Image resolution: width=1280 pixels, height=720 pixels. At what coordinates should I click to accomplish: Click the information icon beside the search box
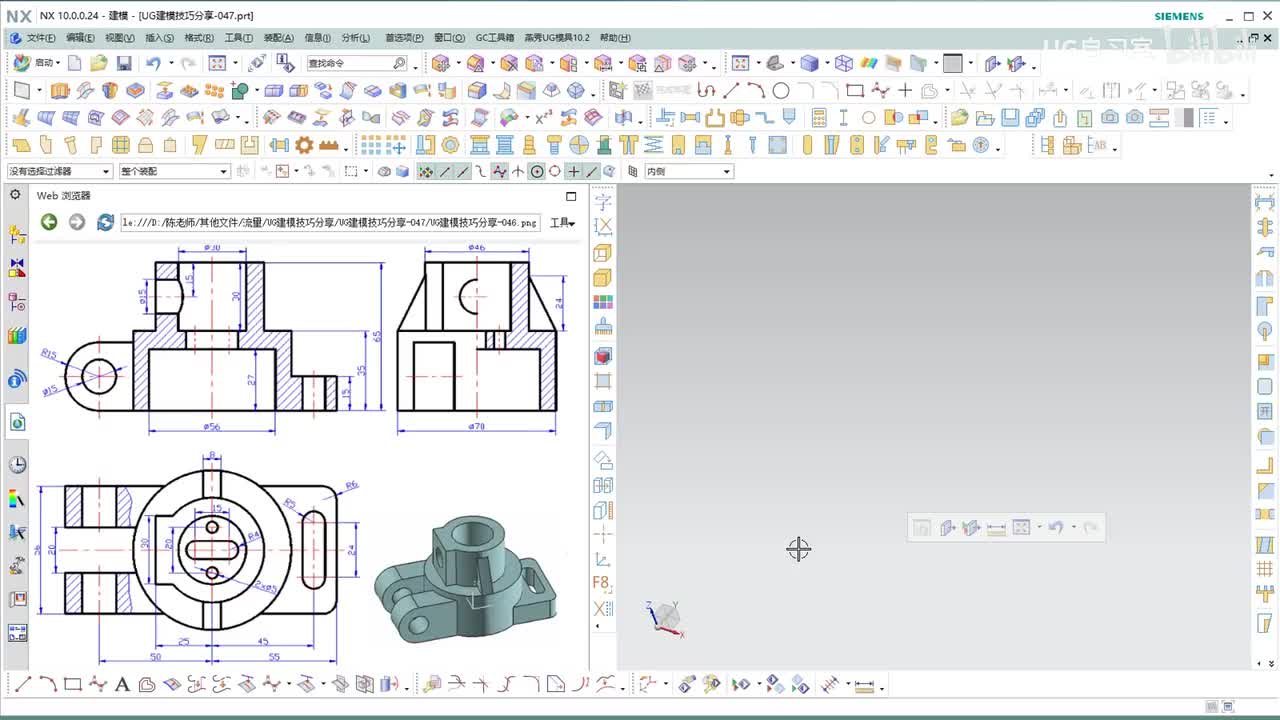[285, 63]
